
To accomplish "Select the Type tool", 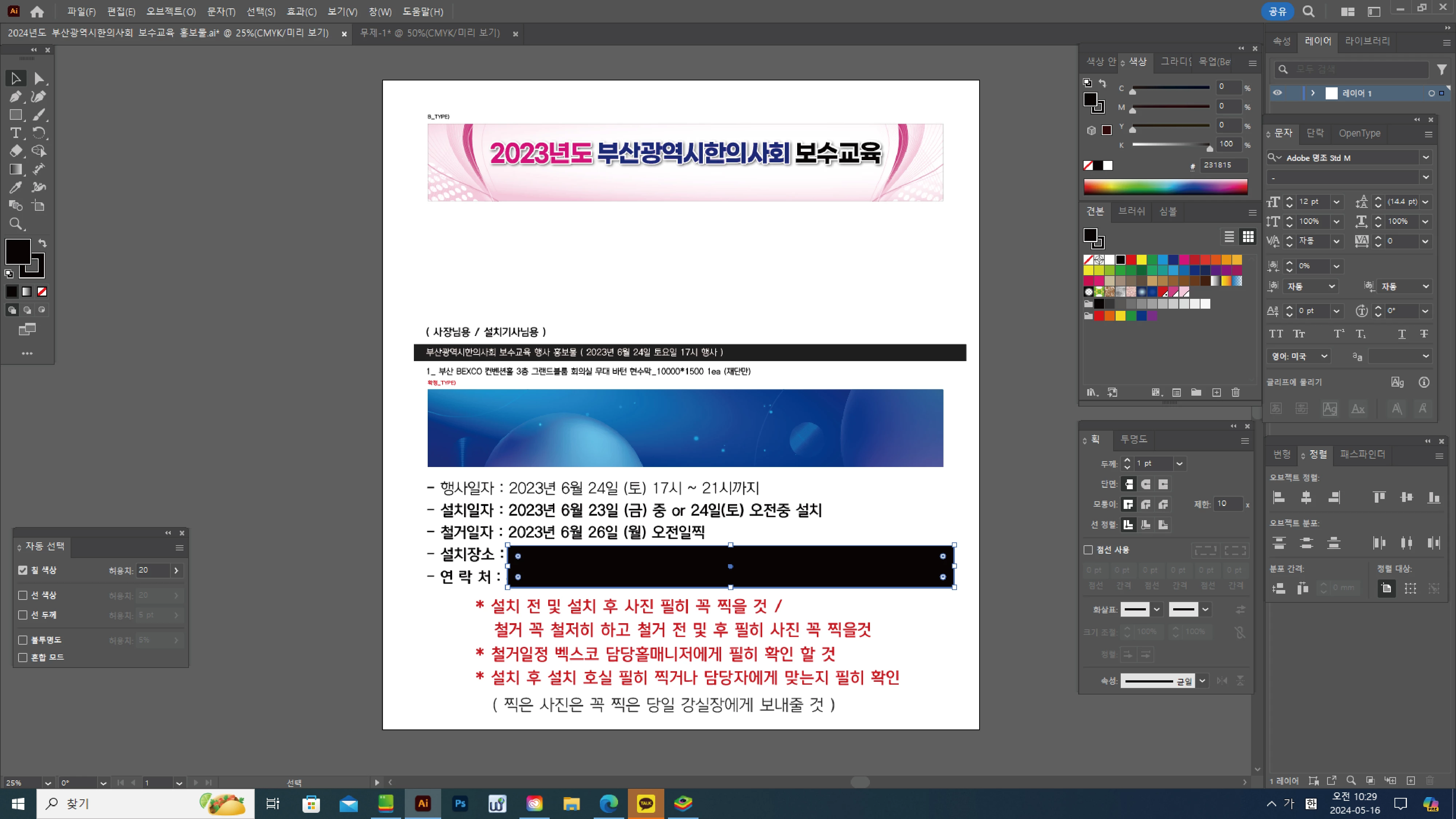I will point(15,133).
